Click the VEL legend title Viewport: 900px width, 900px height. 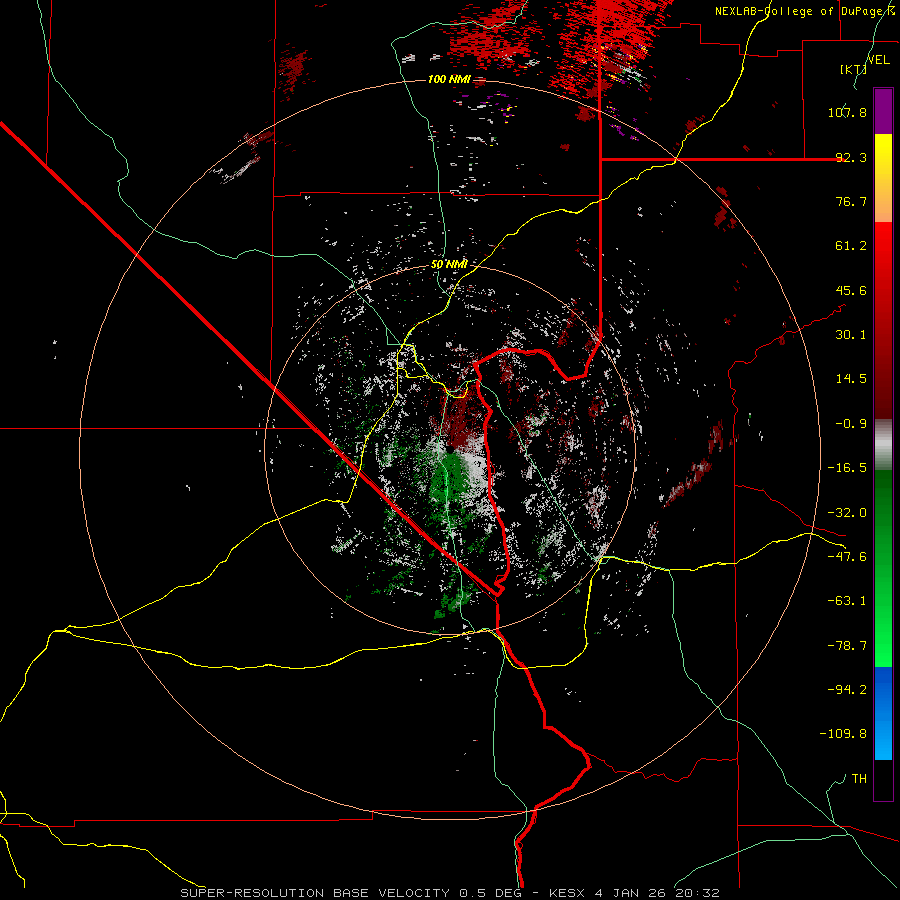(x=878, y=60)
